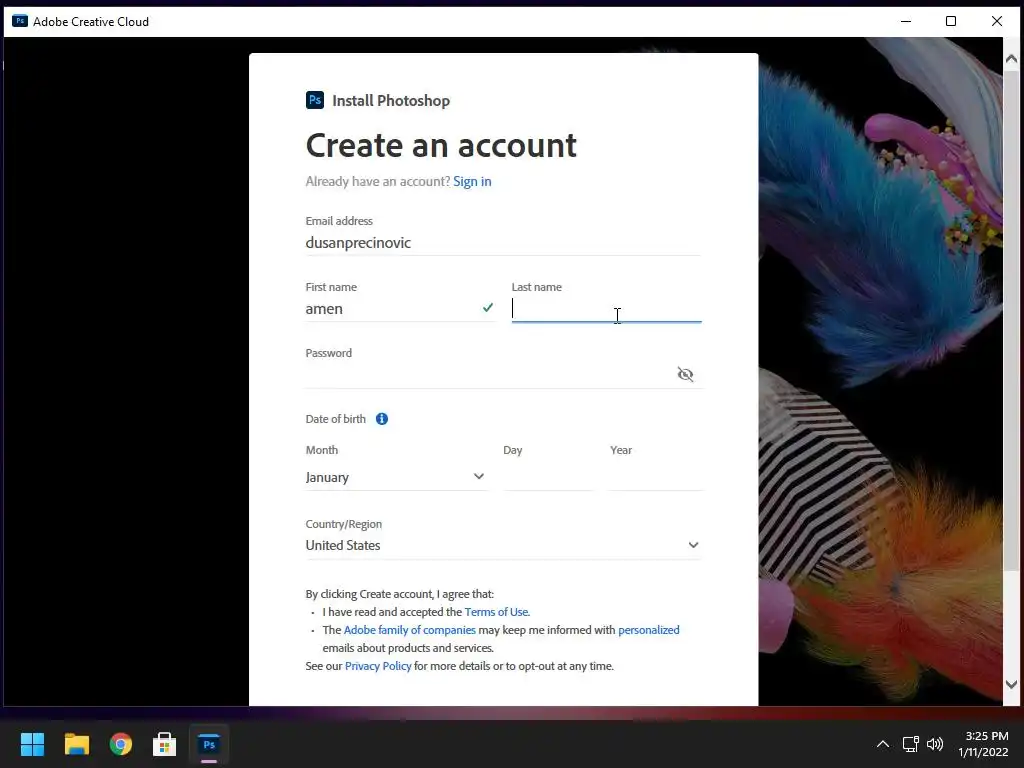Toggle password visibility eye icon

(x=685, y=374)
